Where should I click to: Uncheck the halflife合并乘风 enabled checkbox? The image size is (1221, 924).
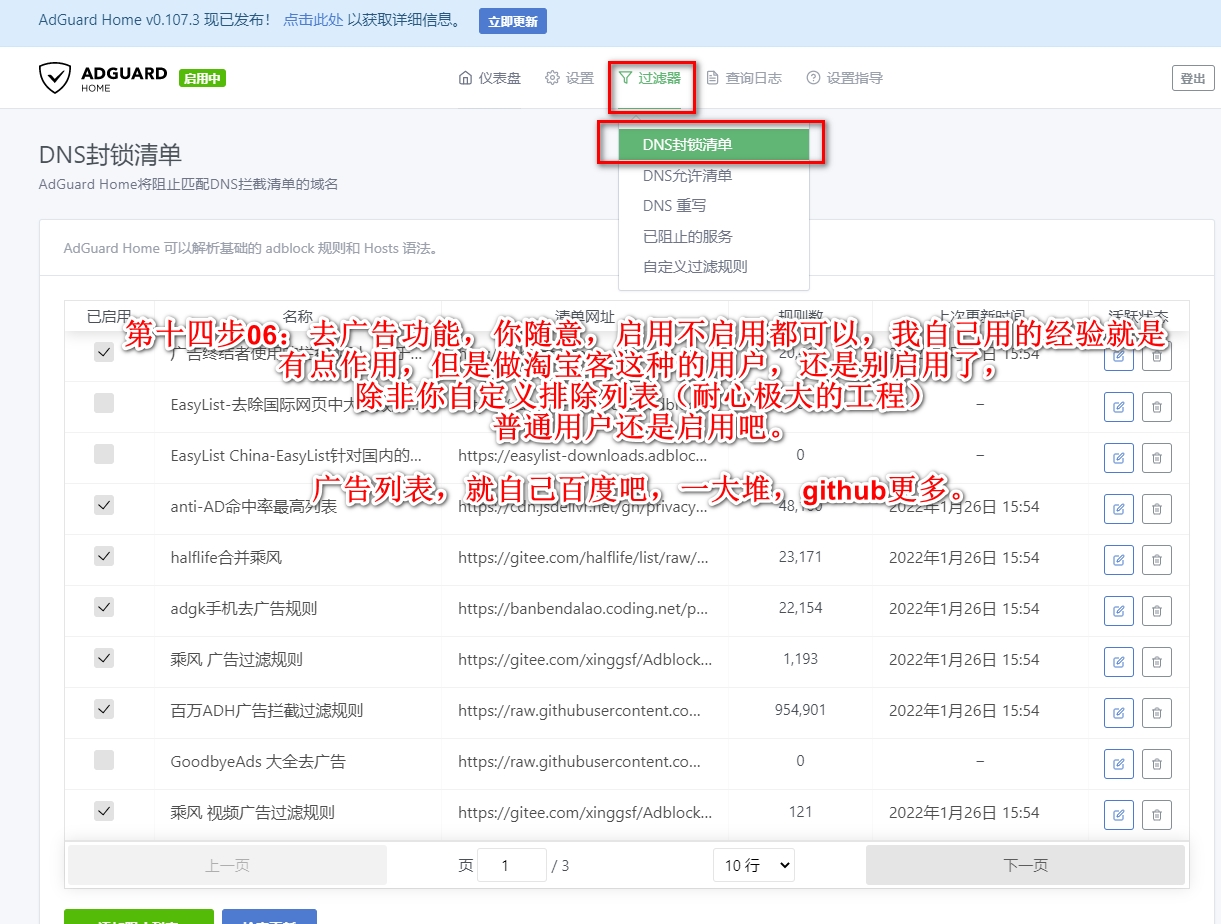click(104, 556)
